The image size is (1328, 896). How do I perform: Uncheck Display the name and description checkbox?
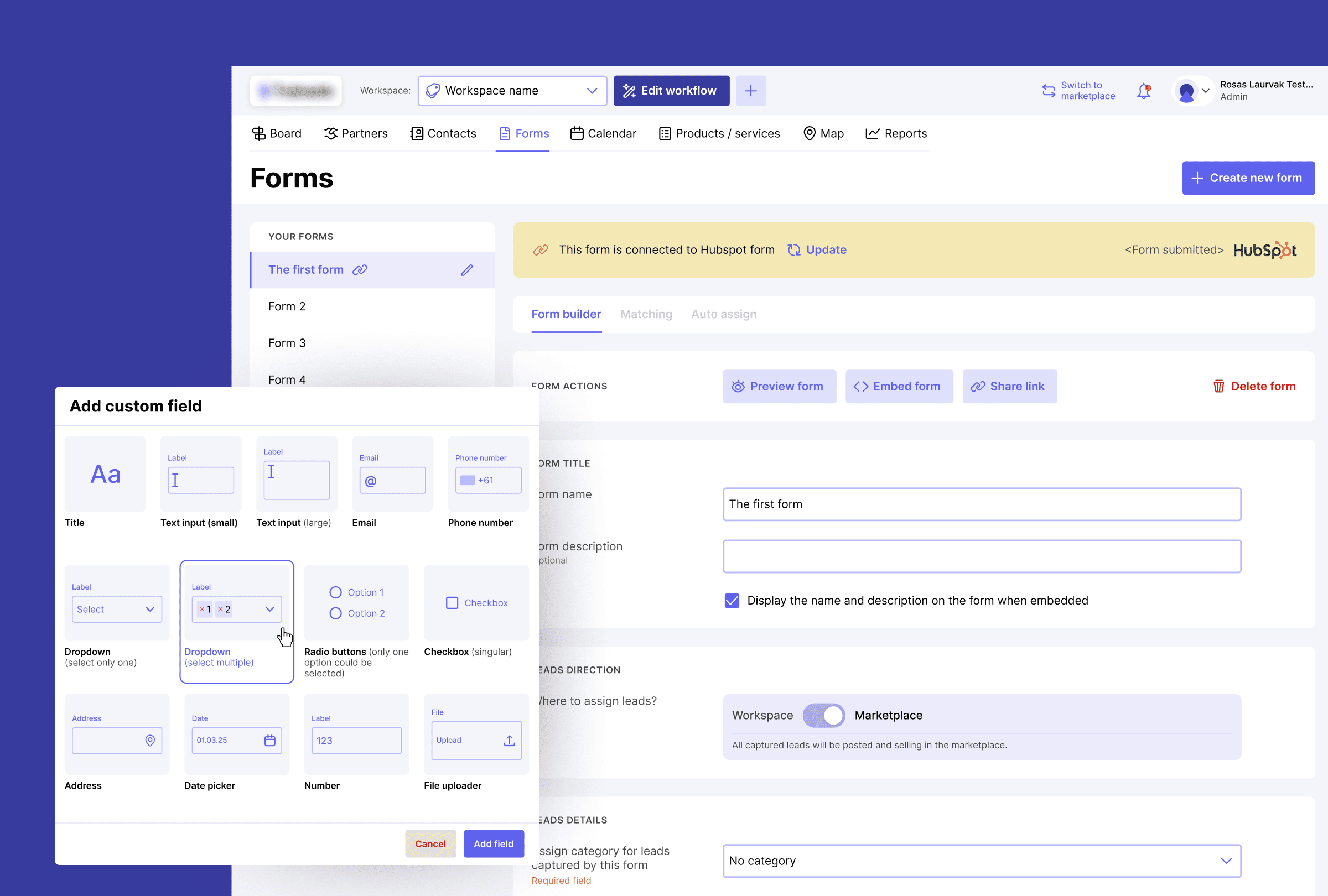[x=732, y=600]
